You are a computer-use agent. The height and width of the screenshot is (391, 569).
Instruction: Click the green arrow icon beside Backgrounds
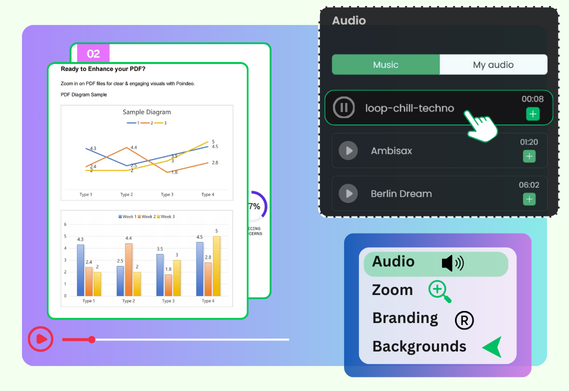pos(493,347)
